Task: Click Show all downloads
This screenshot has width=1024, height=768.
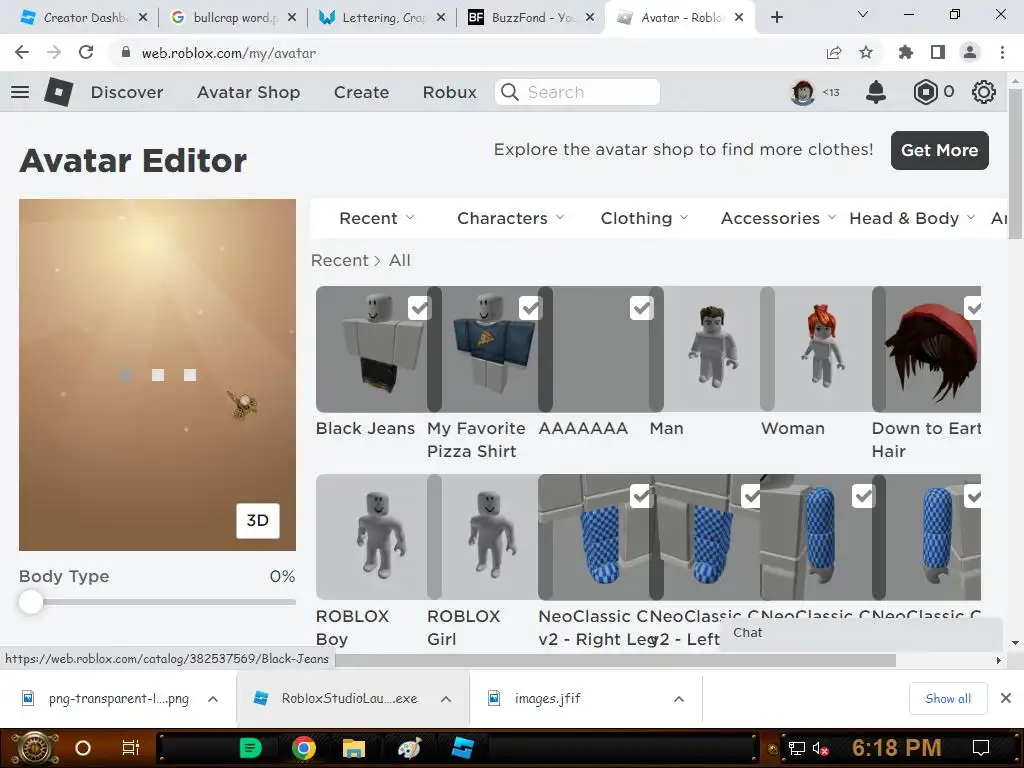Action: [x=948, y=699]
